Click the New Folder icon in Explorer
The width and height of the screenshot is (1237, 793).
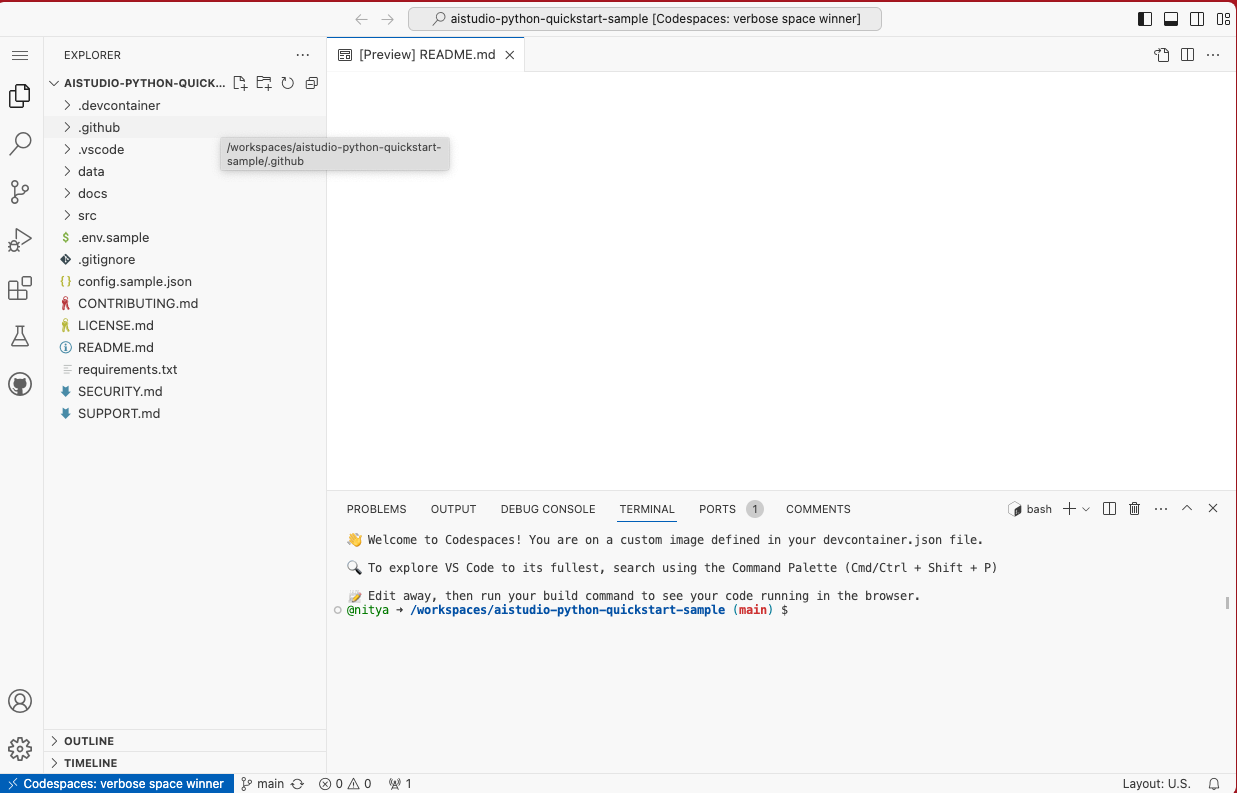click(264, 83)
